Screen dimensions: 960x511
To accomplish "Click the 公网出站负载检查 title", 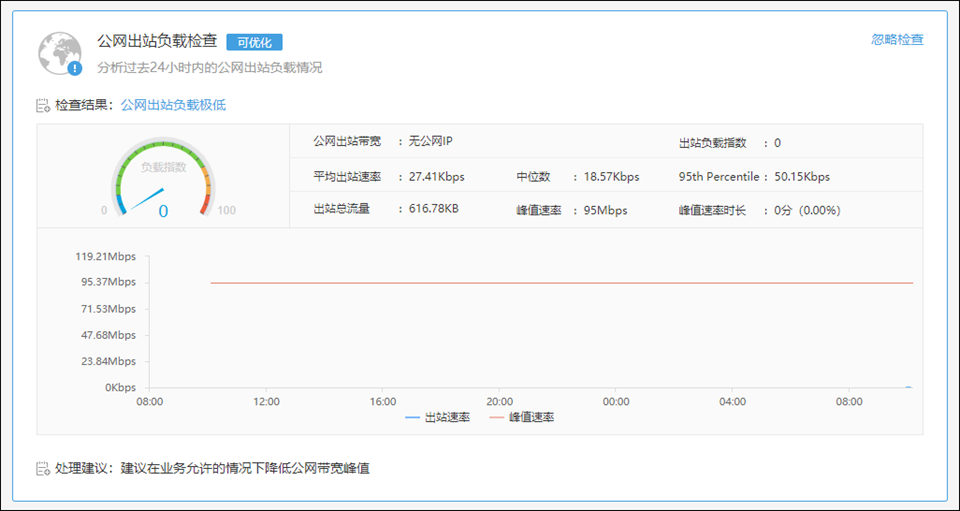I will coord(157,41).
